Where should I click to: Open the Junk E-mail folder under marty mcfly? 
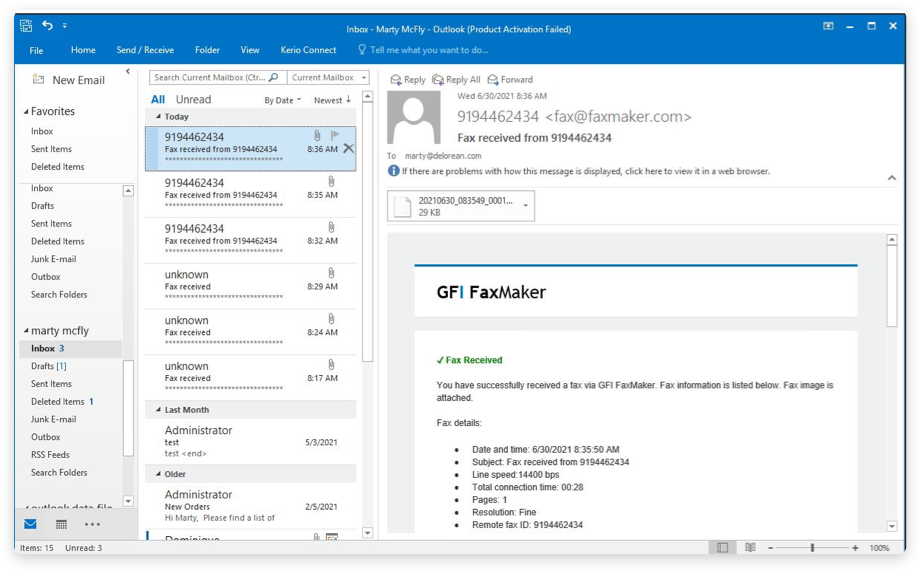click(53, 419)
